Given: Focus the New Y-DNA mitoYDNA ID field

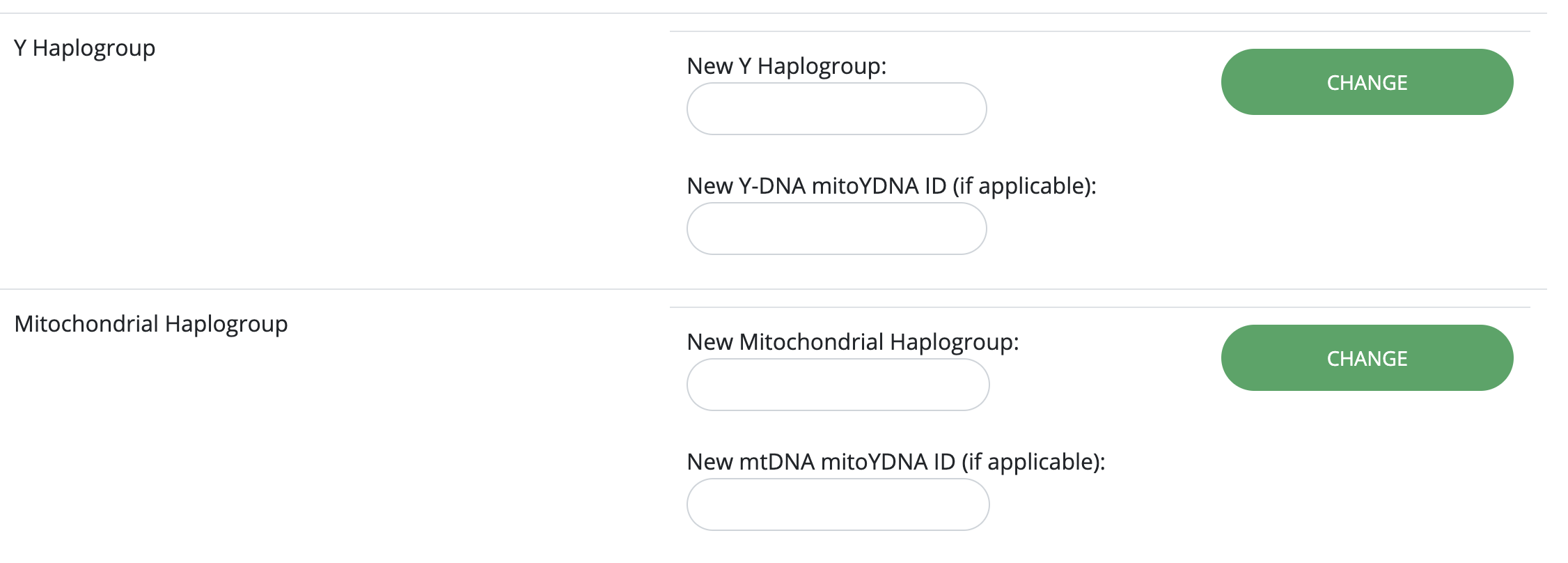Looking at the screenshot, I should (x=836, y=229).
